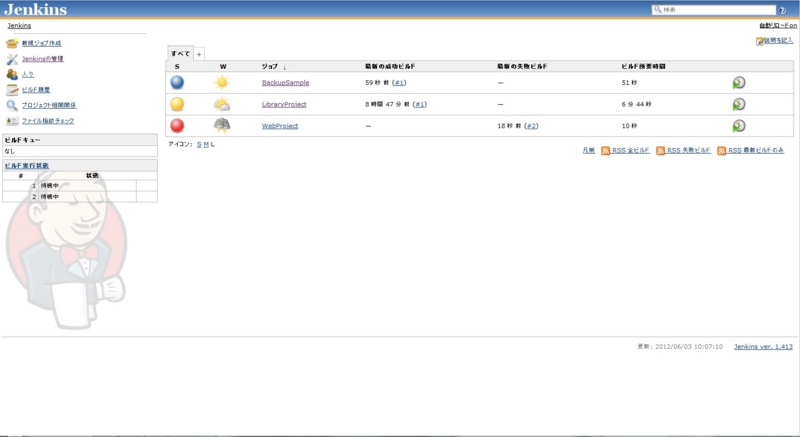Image resolution: width=800 pixels, height=437 pixels.
Task: Open the RSS 全ビルド feed link
Action: [631, 150]
